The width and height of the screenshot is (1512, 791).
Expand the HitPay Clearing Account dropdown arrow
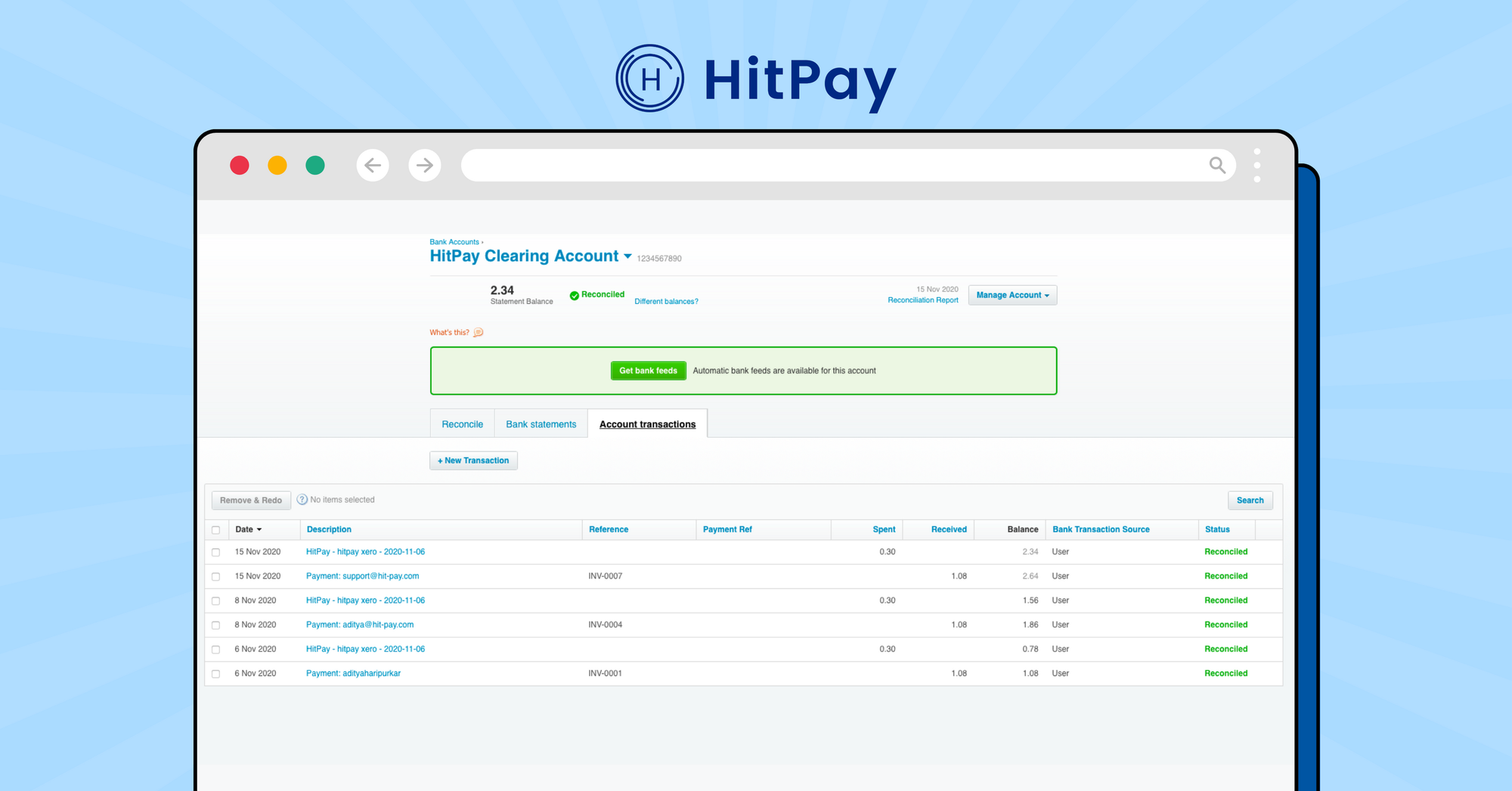(x=627, y=256)
